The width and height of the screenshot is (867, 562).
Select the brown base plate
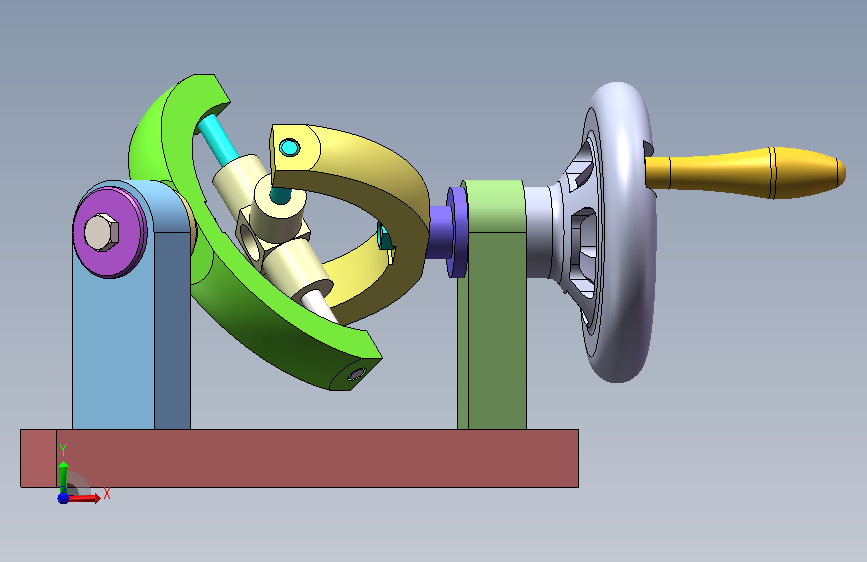(x=300, y=458)
